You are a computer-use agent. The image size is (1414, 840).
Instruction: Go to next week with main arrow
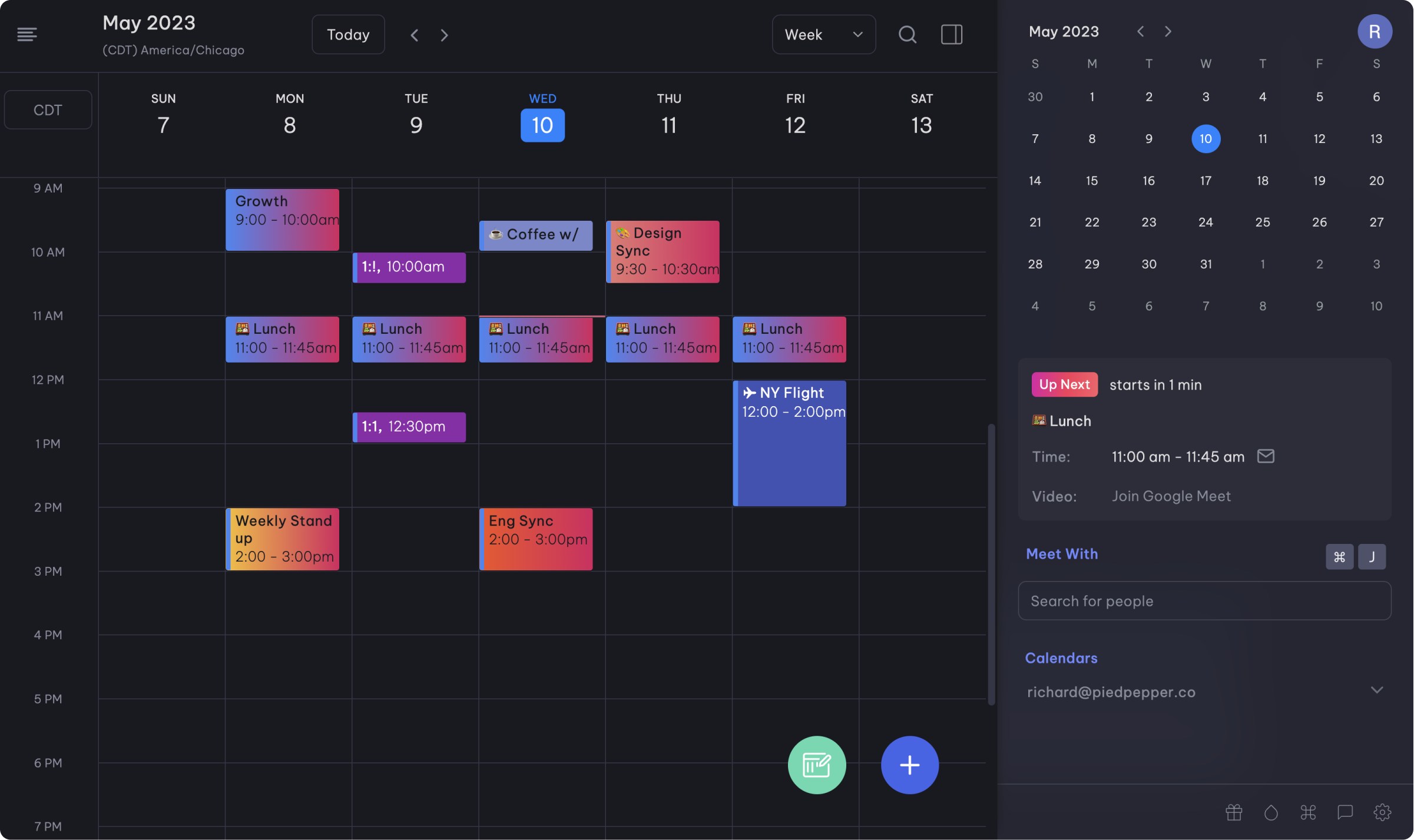coord(445,35)
